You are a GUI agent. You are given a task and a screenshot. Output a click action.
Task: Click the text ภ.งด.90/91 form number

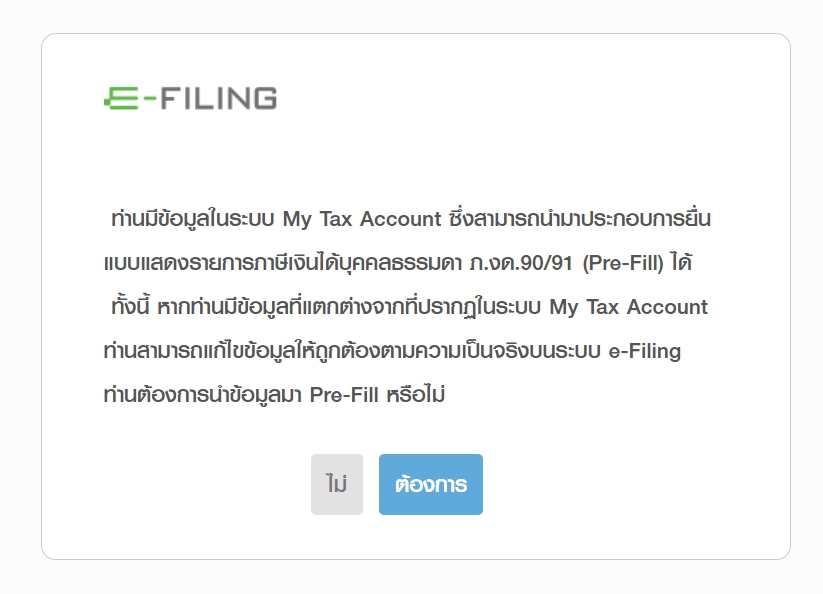(521, 262)
